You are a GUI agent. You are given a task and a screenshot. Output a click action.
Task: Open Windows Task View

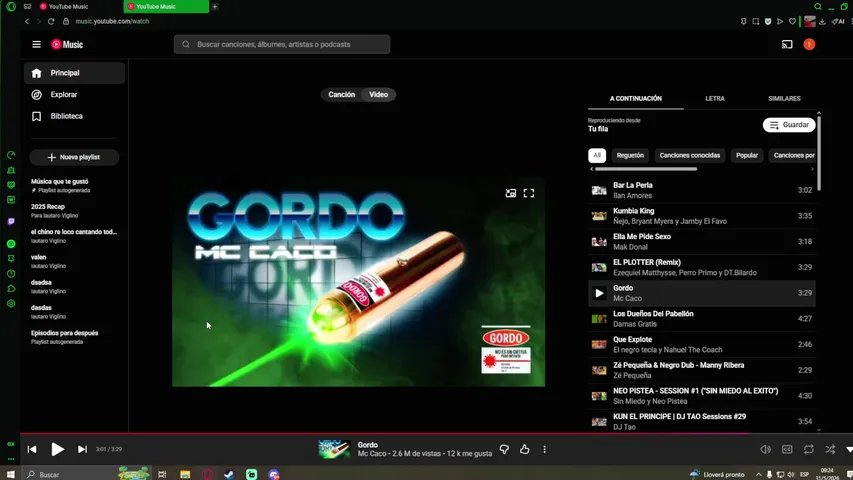coord(162,475)
